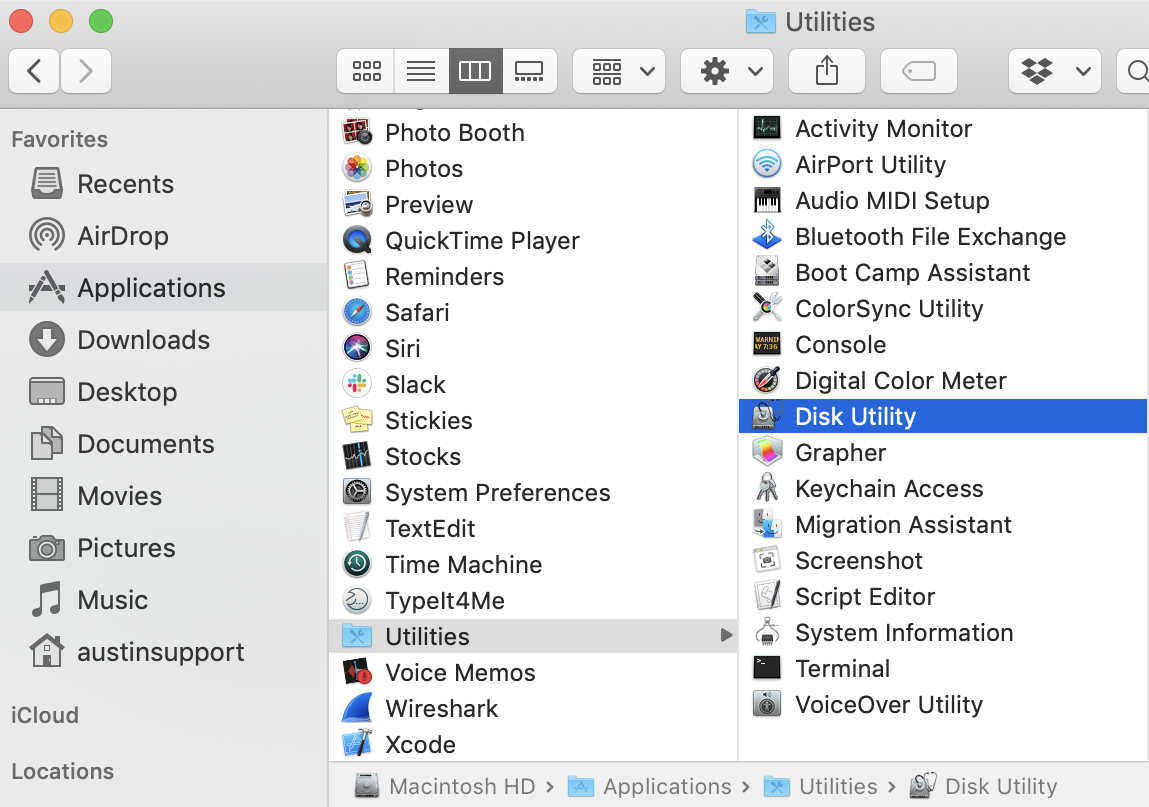Click Macintosh HD in the path bar

[x=445, y=786]
